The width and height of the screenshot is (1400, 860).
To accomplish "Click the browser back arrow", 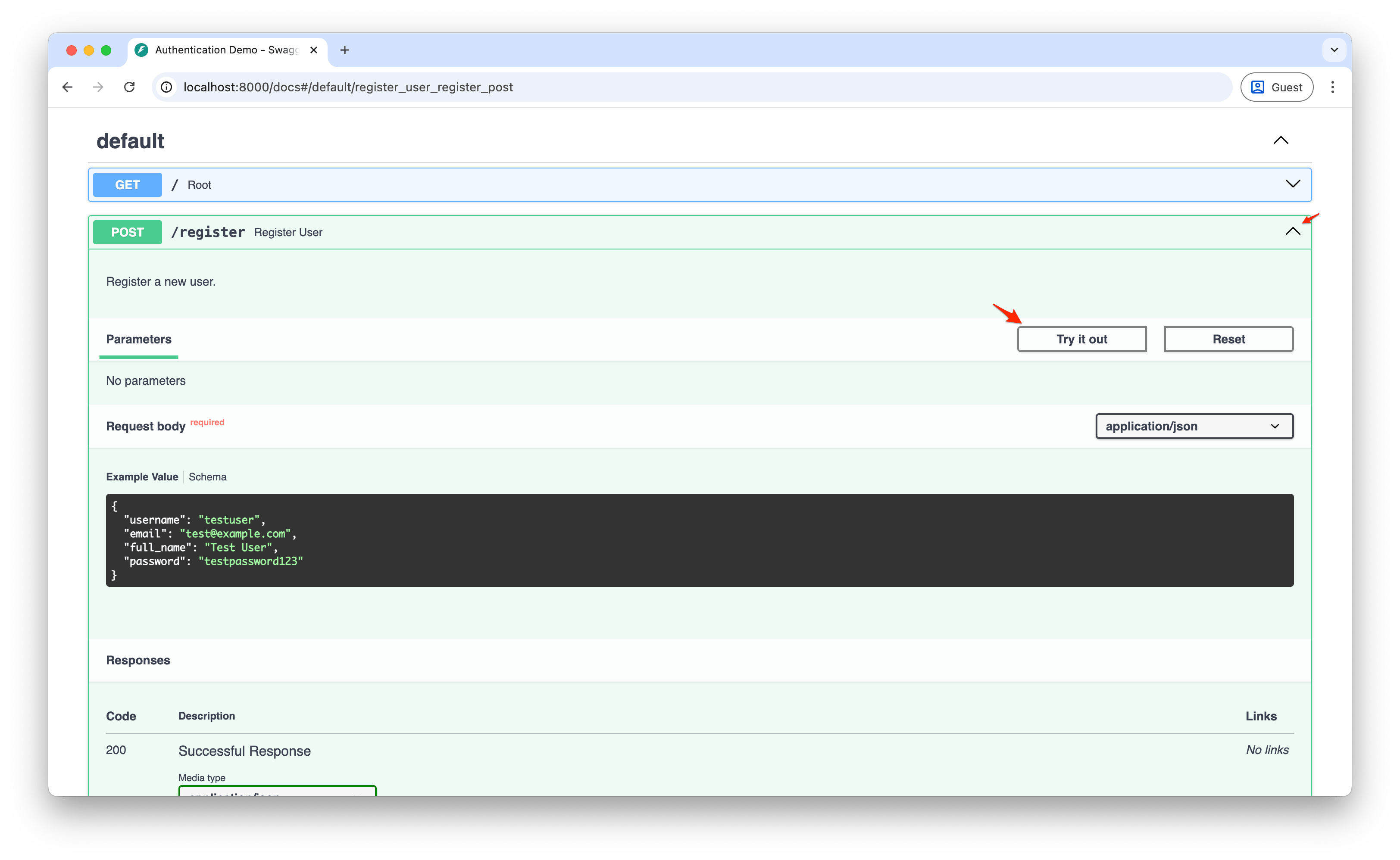I will [68, 87].
